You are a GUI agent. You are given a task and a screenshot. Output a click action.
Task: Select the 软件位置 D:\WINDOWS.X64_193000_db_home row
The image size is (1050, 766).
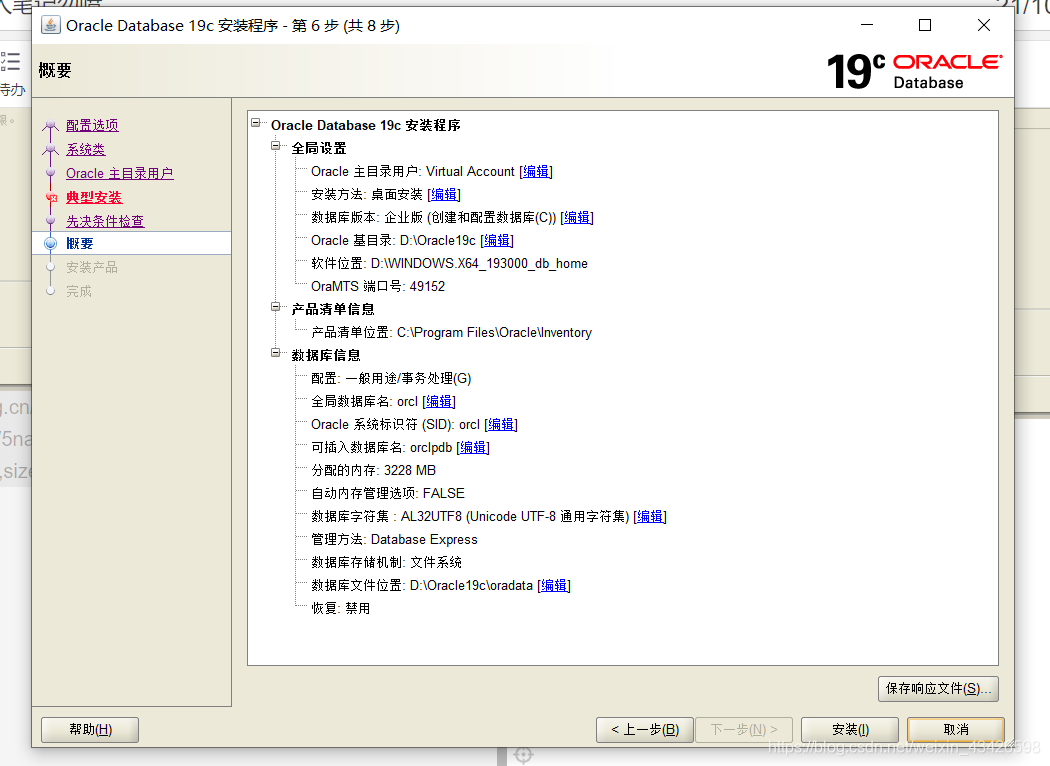[x=449, y=264]
